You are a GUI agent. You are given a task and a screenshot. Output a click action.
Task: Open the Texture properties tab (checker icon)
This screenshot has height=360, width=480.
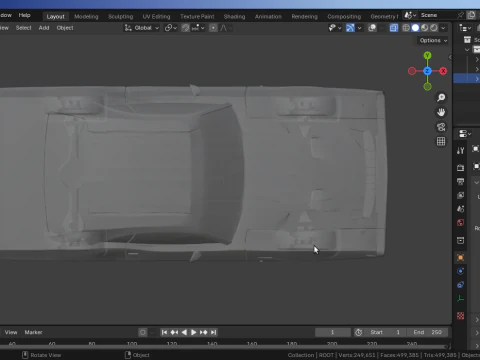click(x=460, y=316)
